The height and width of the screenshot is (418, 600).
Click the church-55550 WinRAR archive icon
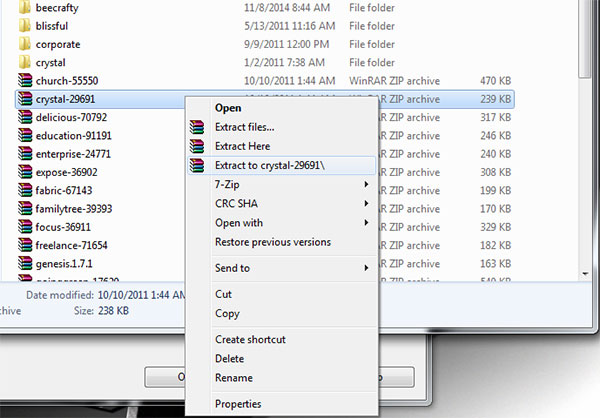coord(25,80)
